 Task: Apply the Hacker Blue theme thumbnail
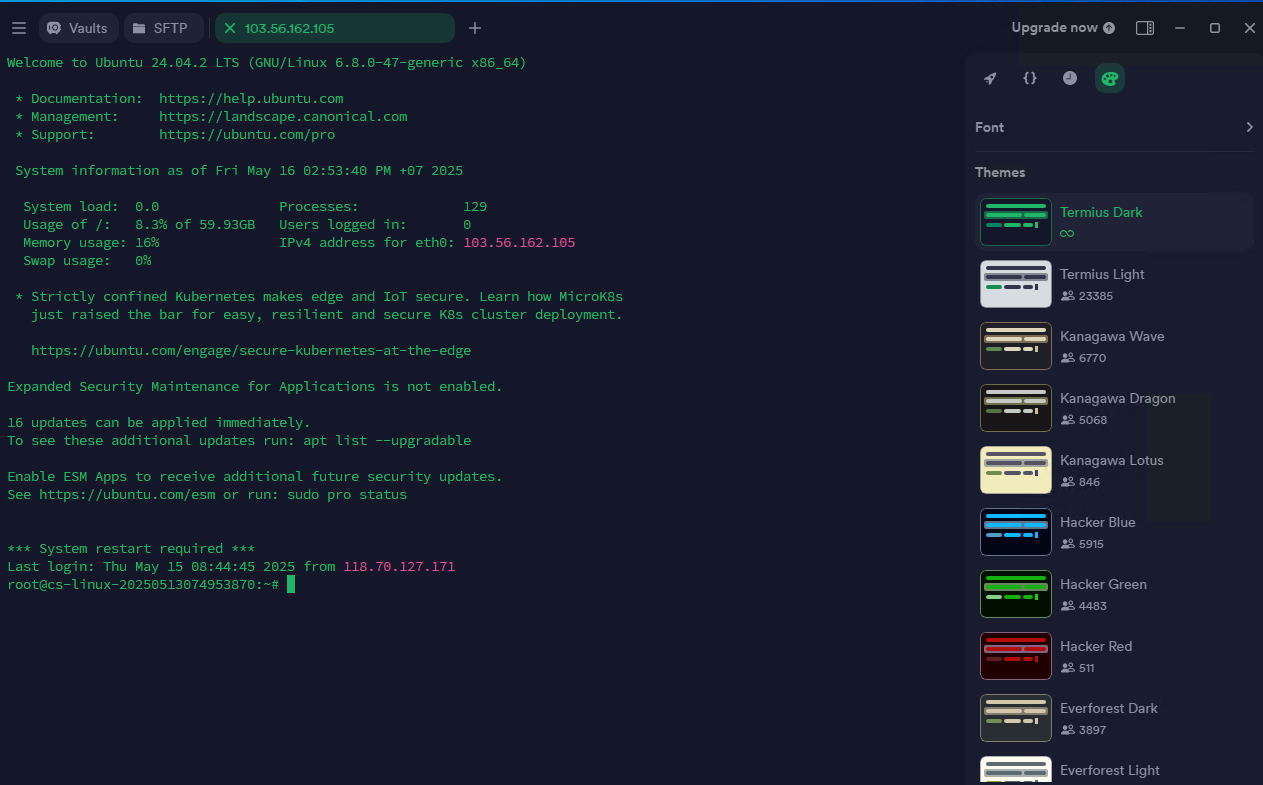pyautogui.click(x=1016, y=532)
